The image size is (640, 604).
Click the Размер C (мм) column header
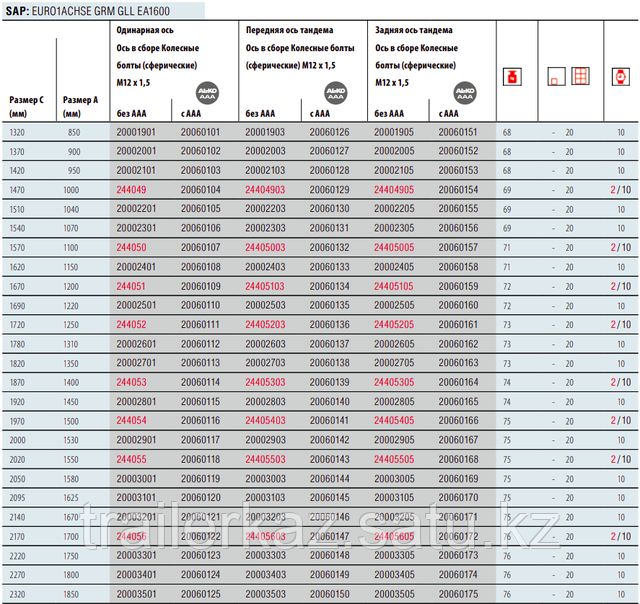27,107
